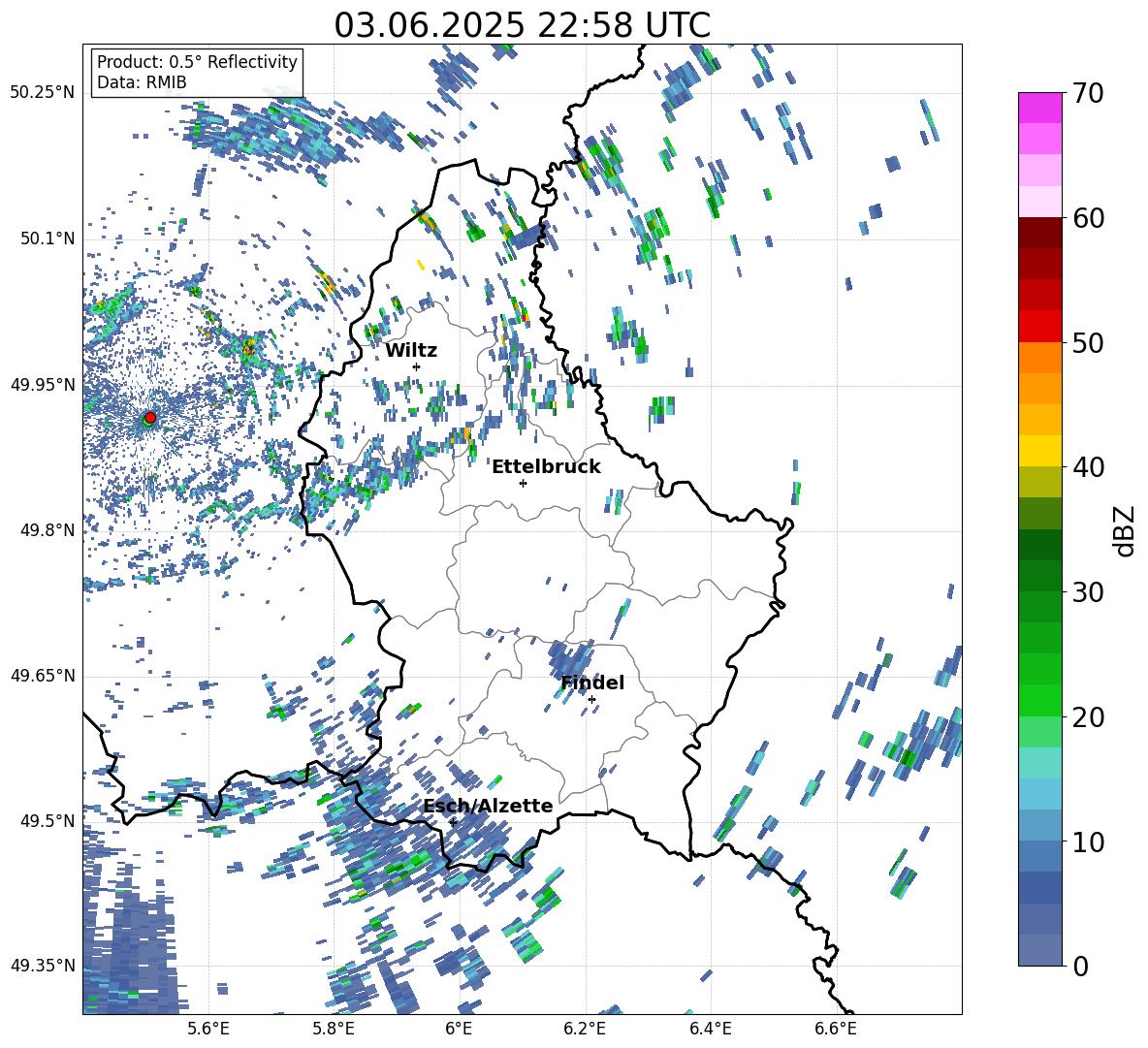This screenshot has height=1048, width=1148.
Task: Click the 5.8°E longitude label
Action: coord(334,1029)
